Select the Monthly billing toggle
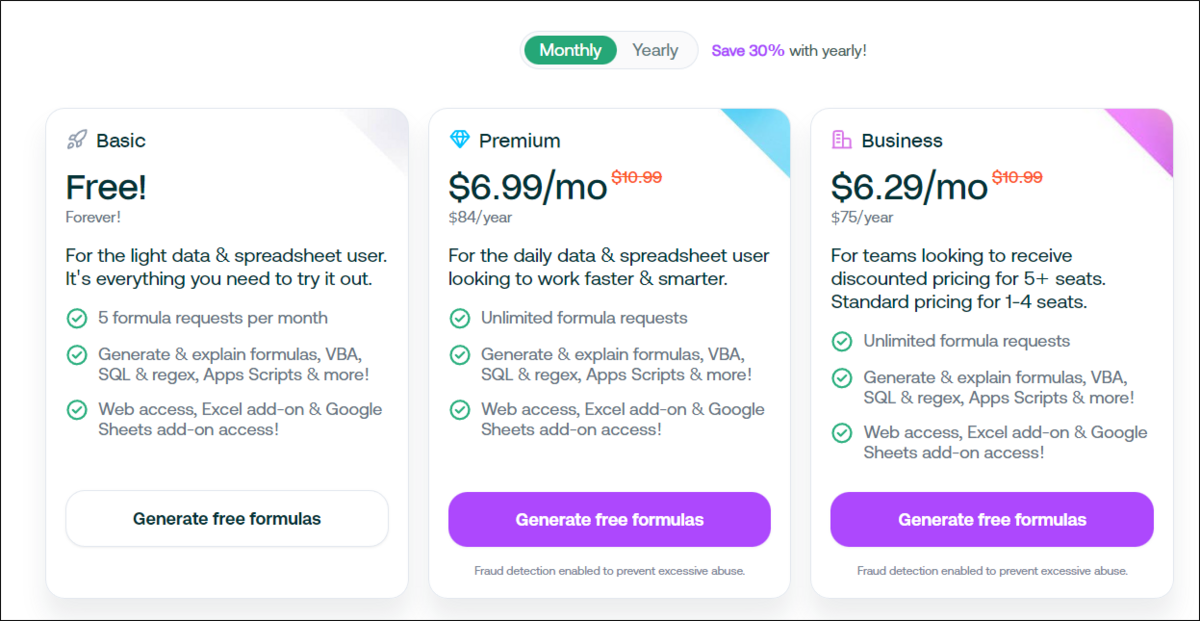This screenshot has width=1200, height=621. 570,50
